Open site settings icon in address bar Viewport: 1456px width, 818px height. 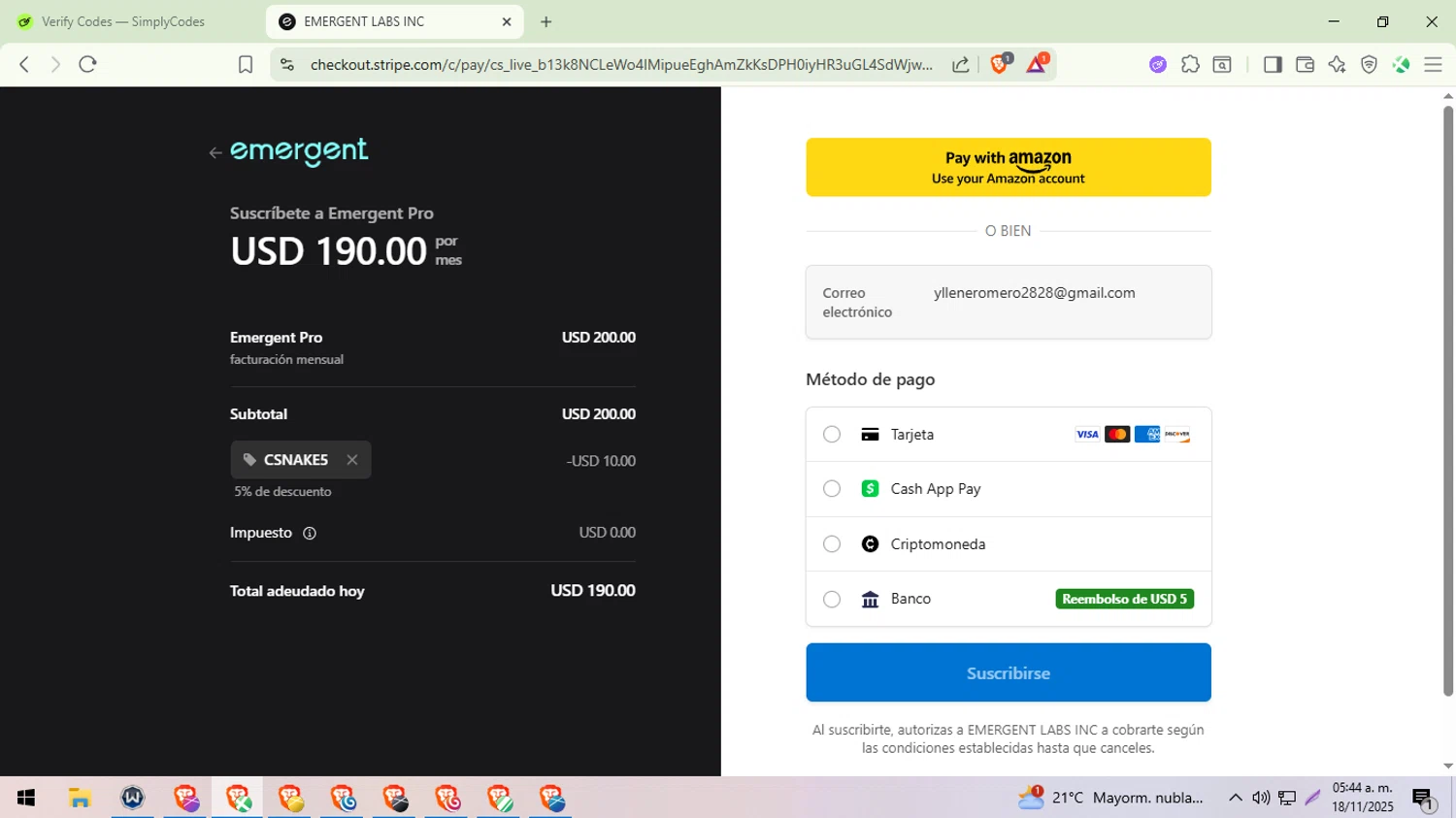pos(286,65)
